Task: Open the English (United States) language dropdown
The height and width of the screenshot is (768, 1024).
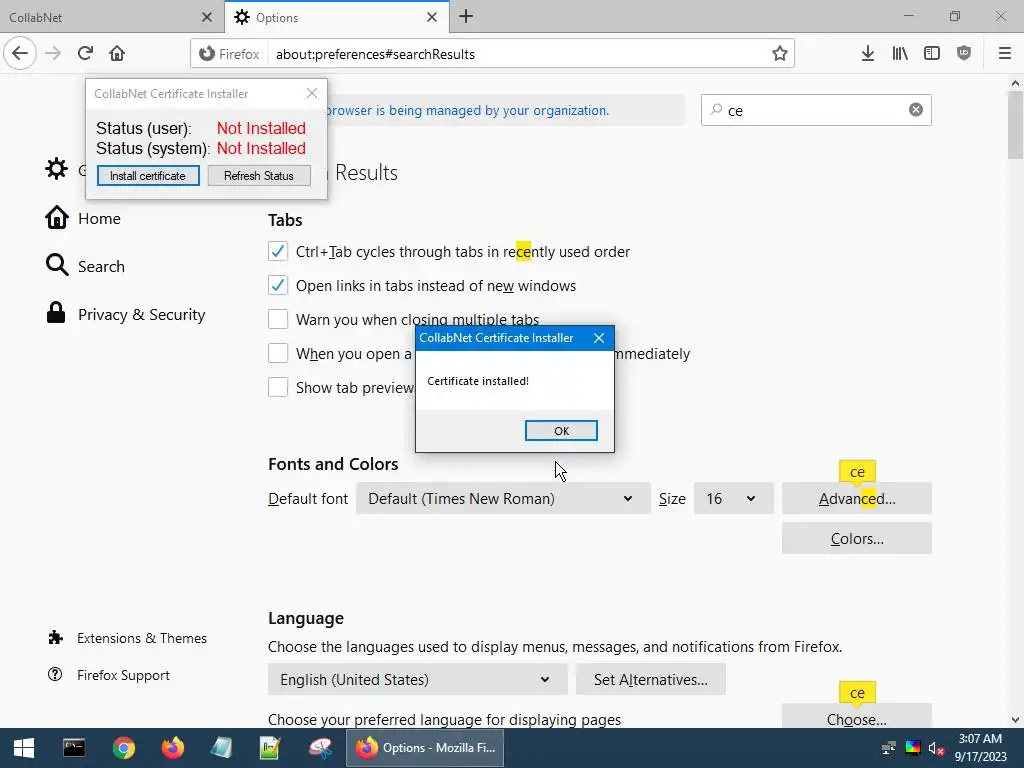Action: point(417,679)
